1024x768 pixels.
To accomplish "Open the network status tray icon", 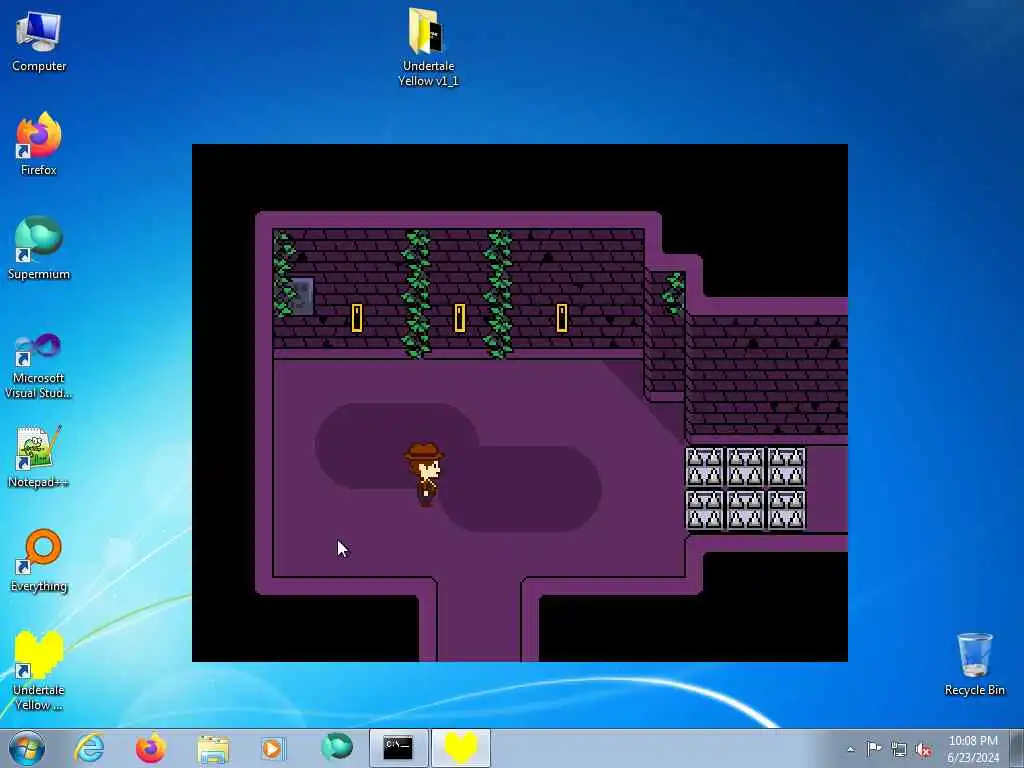I will (x=899, y=749).
